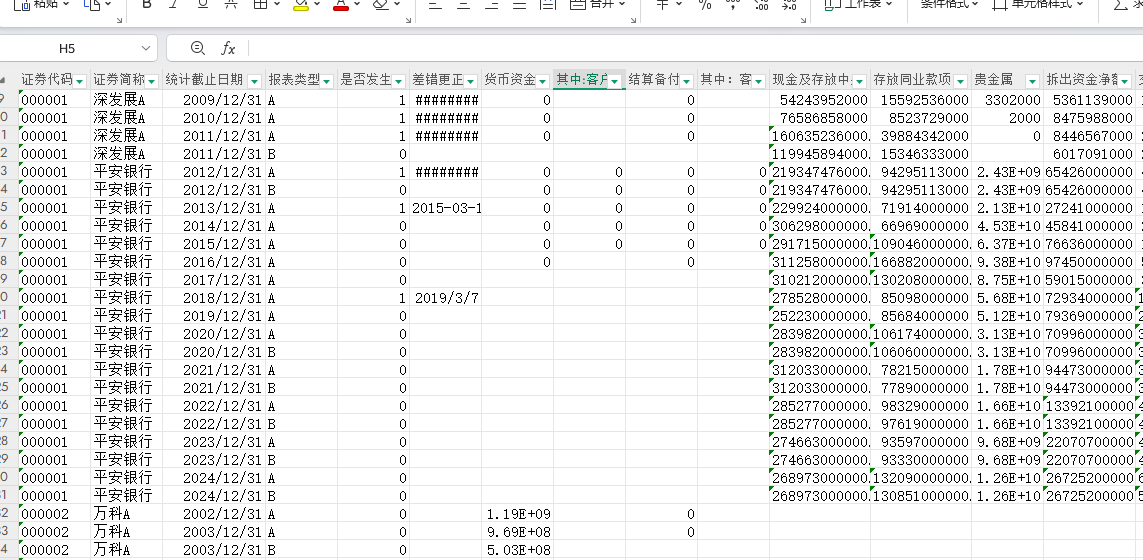
Task: Open 单元格样式 cell styles menu
Action: coord(1038,4)
